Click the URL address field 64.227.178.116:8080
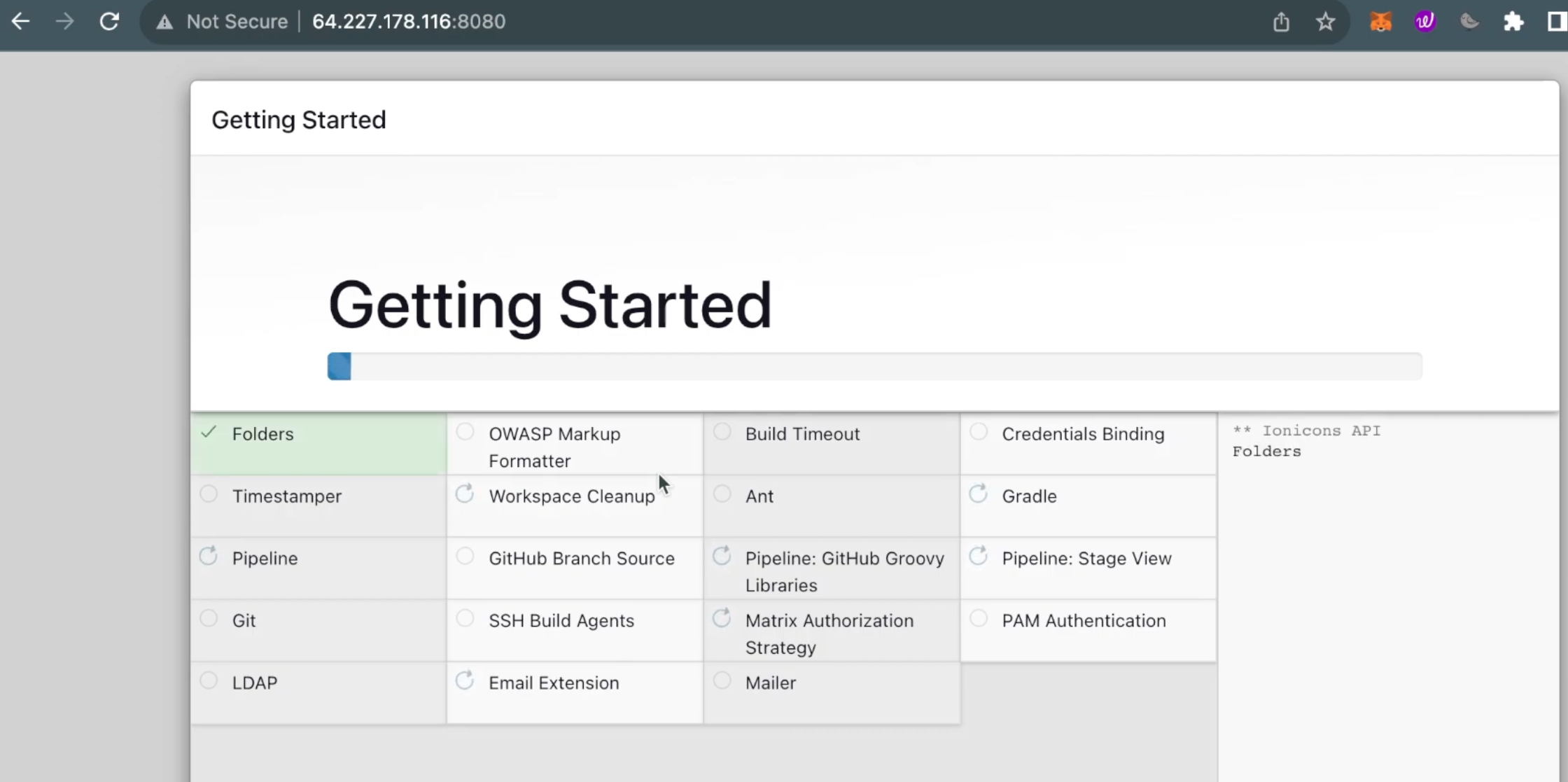This screenshot has width=1568, height=782. (409, 22)
